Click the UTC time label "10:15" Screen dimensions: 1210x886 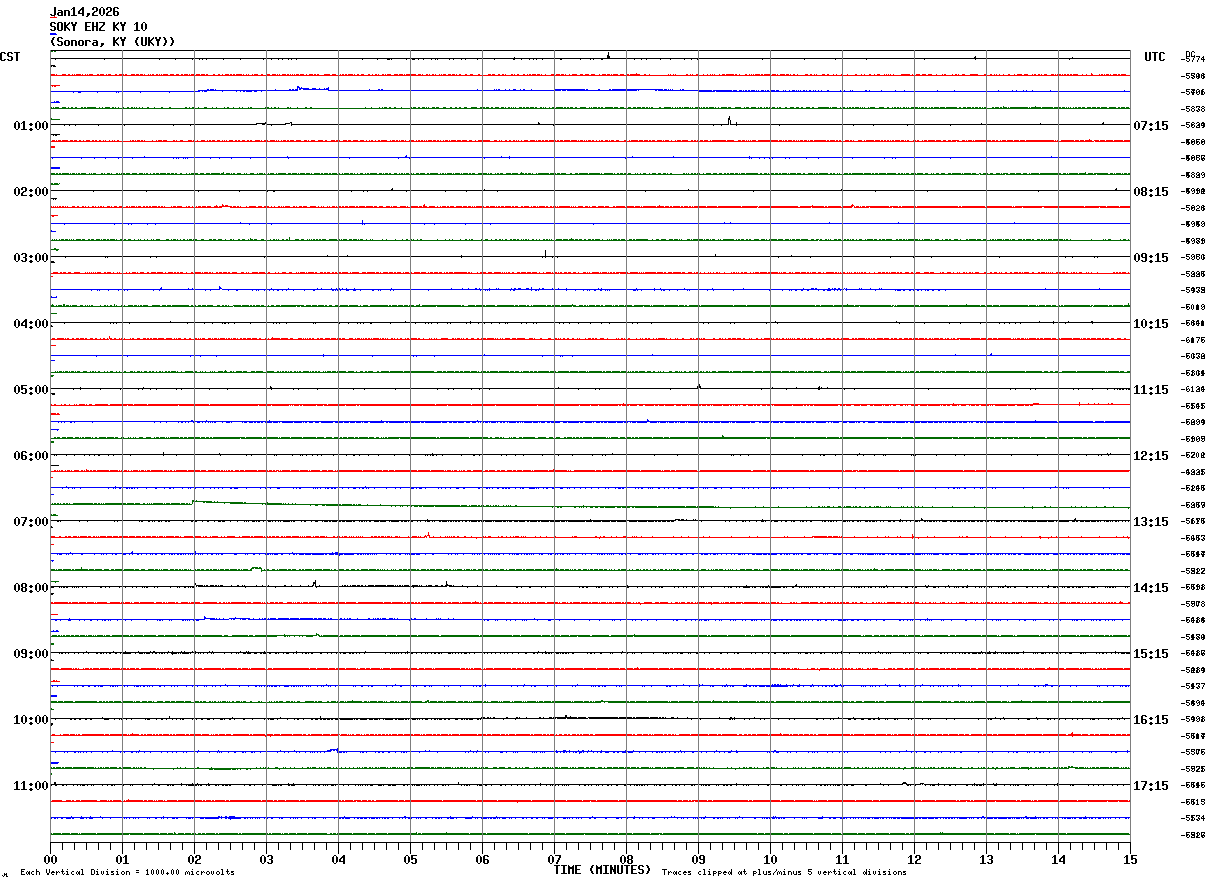(x=1151, y=324)
